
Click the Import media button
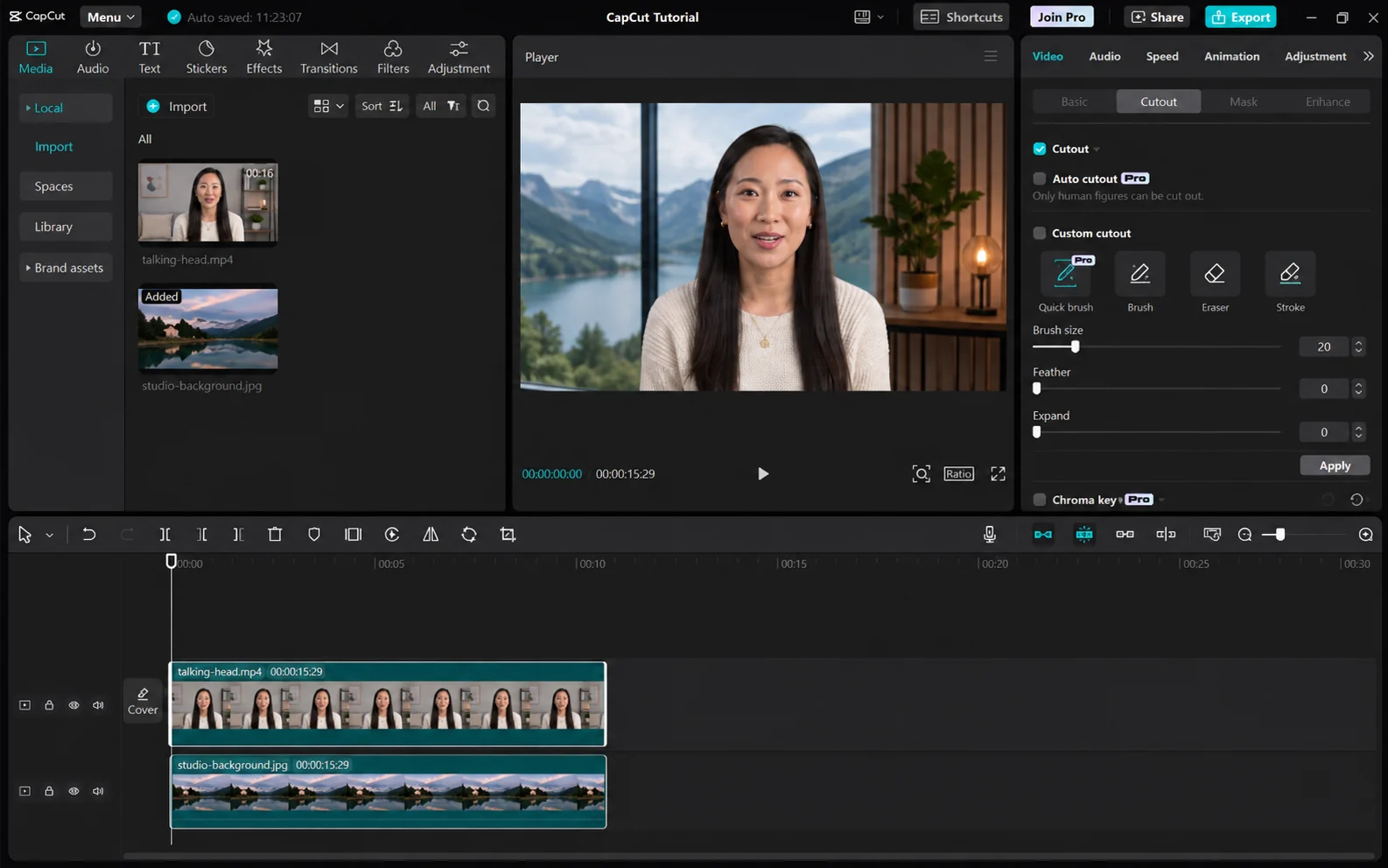[178, 106]
